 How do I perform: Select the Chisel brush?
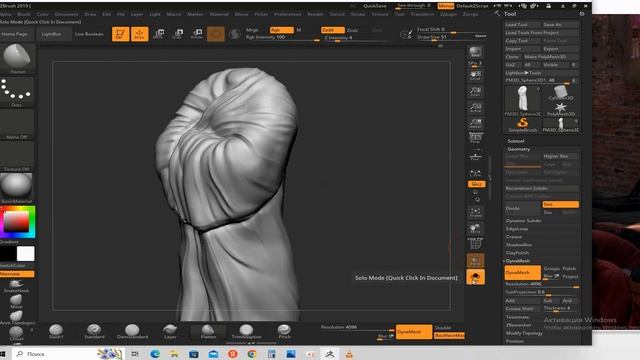click(x=16, y=333)
